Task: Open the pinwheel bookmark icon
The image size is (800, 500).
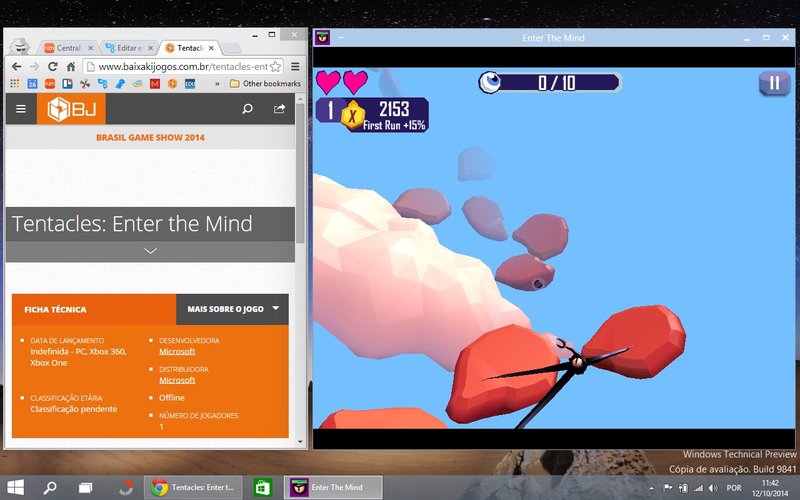Action: point(85,84)
